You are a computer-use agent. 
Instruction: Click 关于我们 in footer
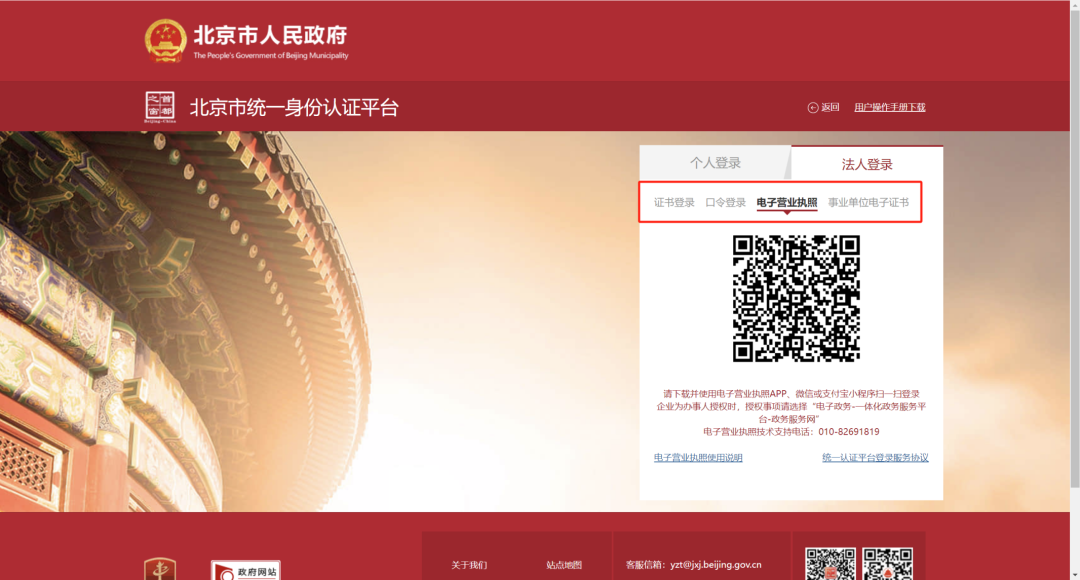pyautogui.click(x=469, y=565)
